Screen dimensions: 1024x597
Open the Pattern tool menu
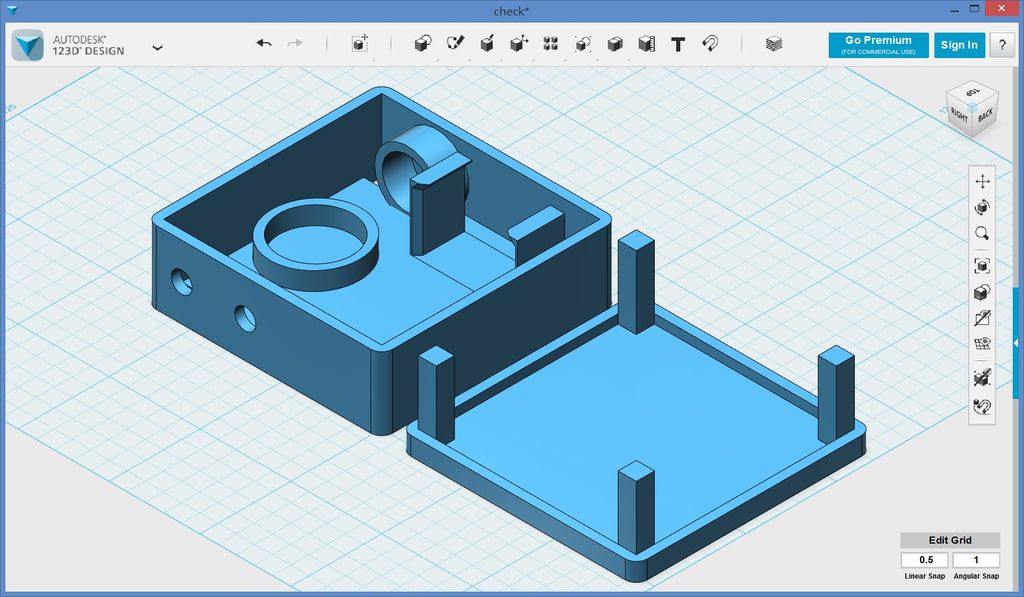coord(551,44)
